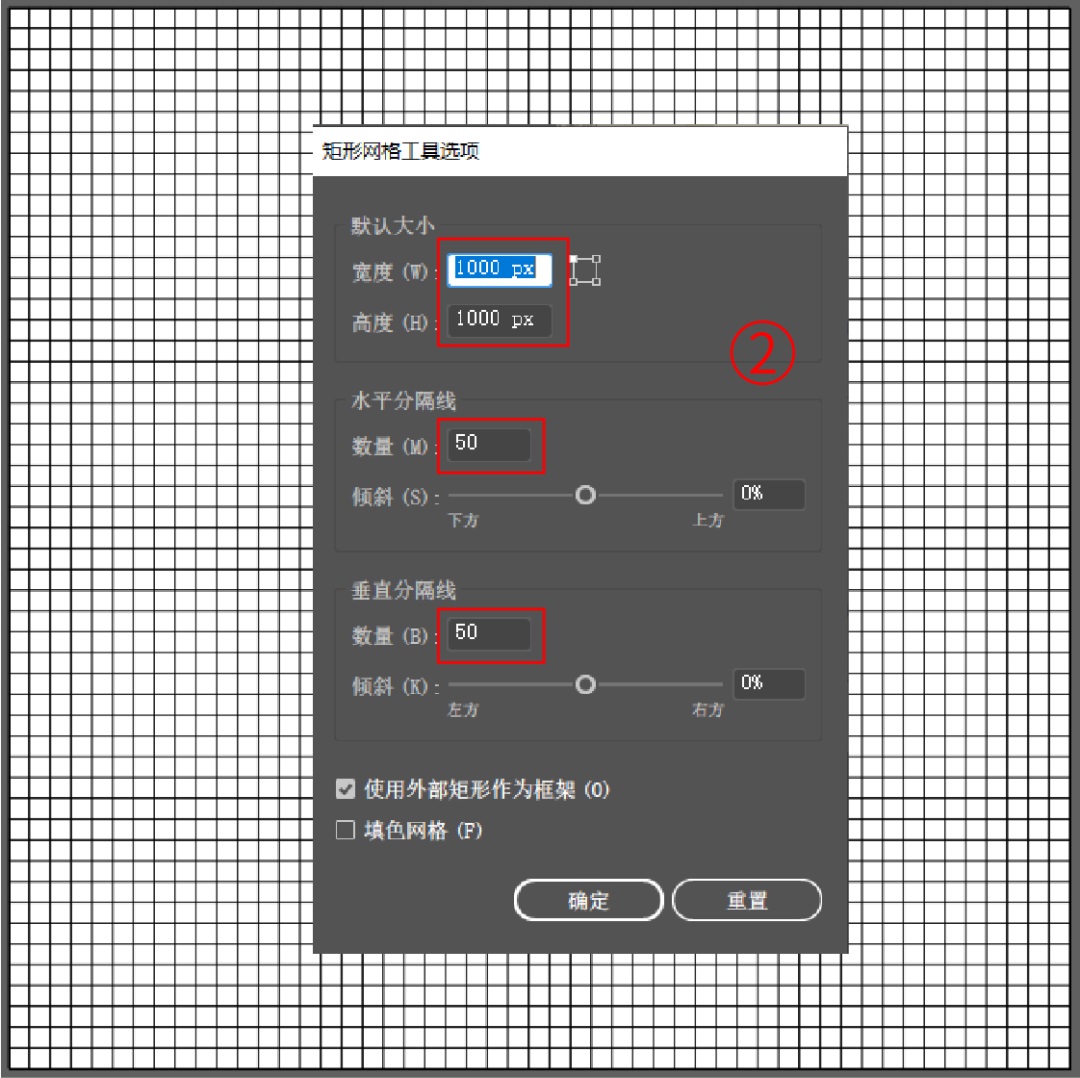This screenshot has height=1078, width=1080.
Task: Confirm with the 确定 button
Action: (x=588, y=900)
